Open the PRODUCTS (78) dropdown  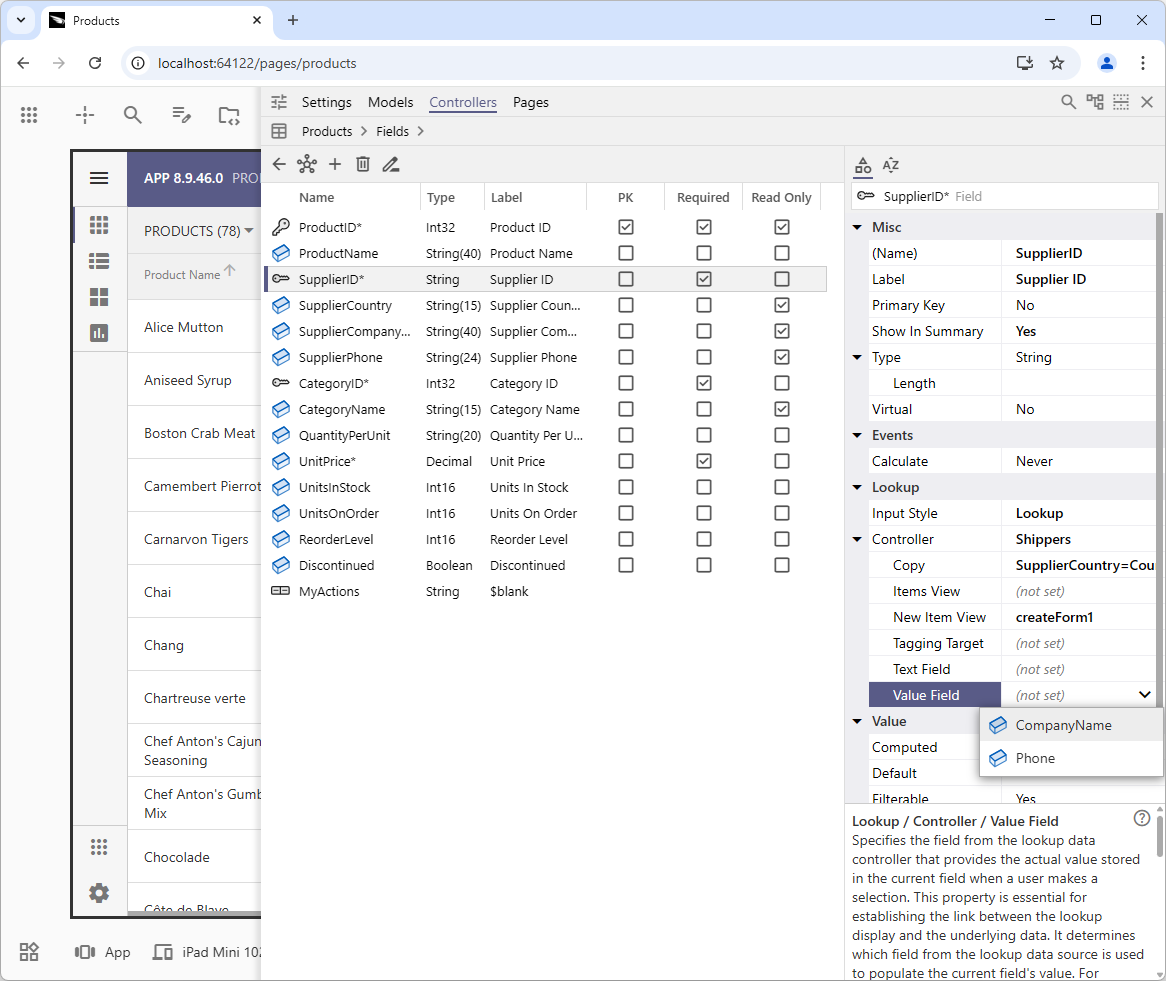197,230
